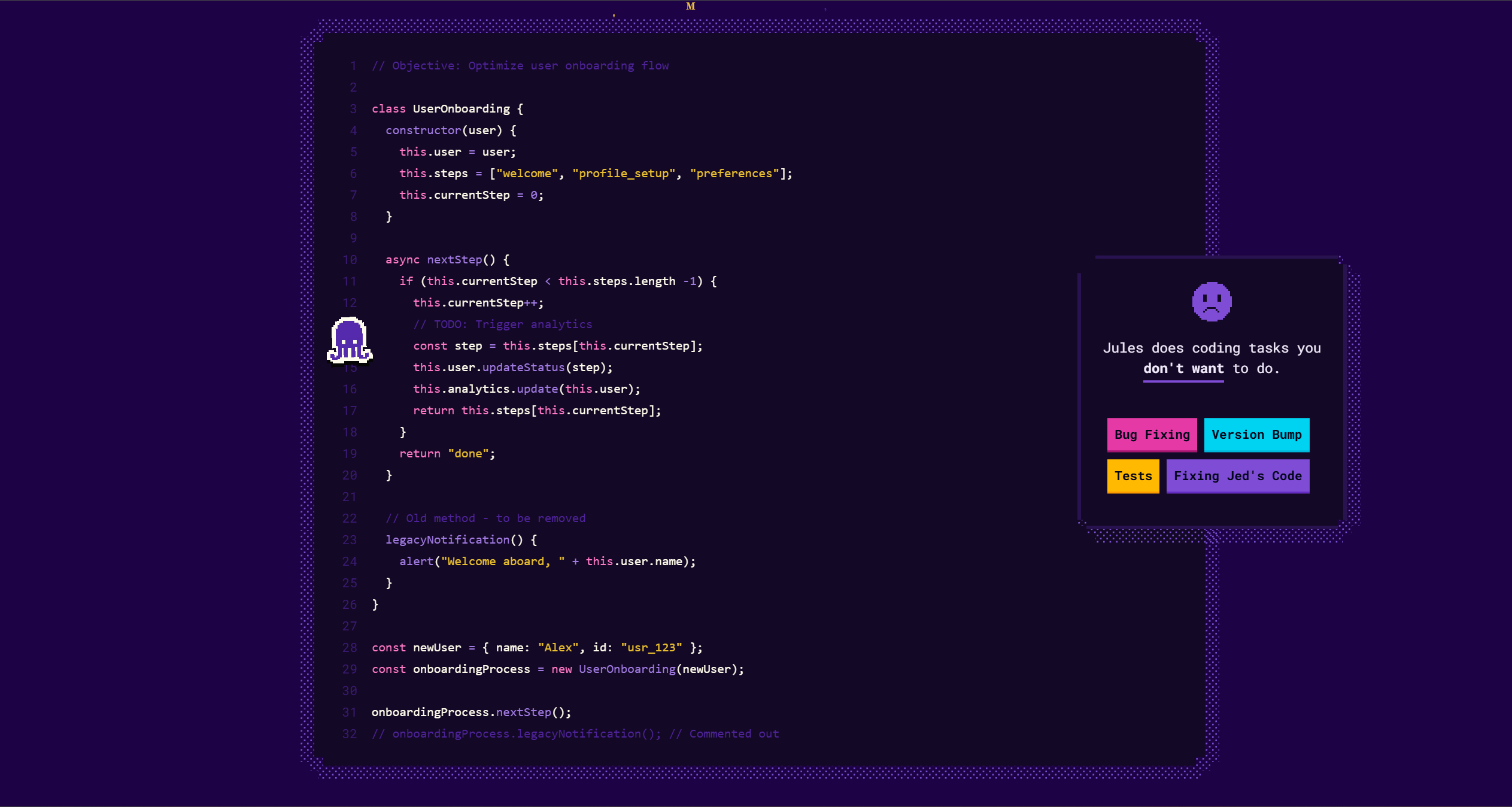The image size is (1512, 807).
Task: Click line number 10 in the gutter
Action: [350, 260]
